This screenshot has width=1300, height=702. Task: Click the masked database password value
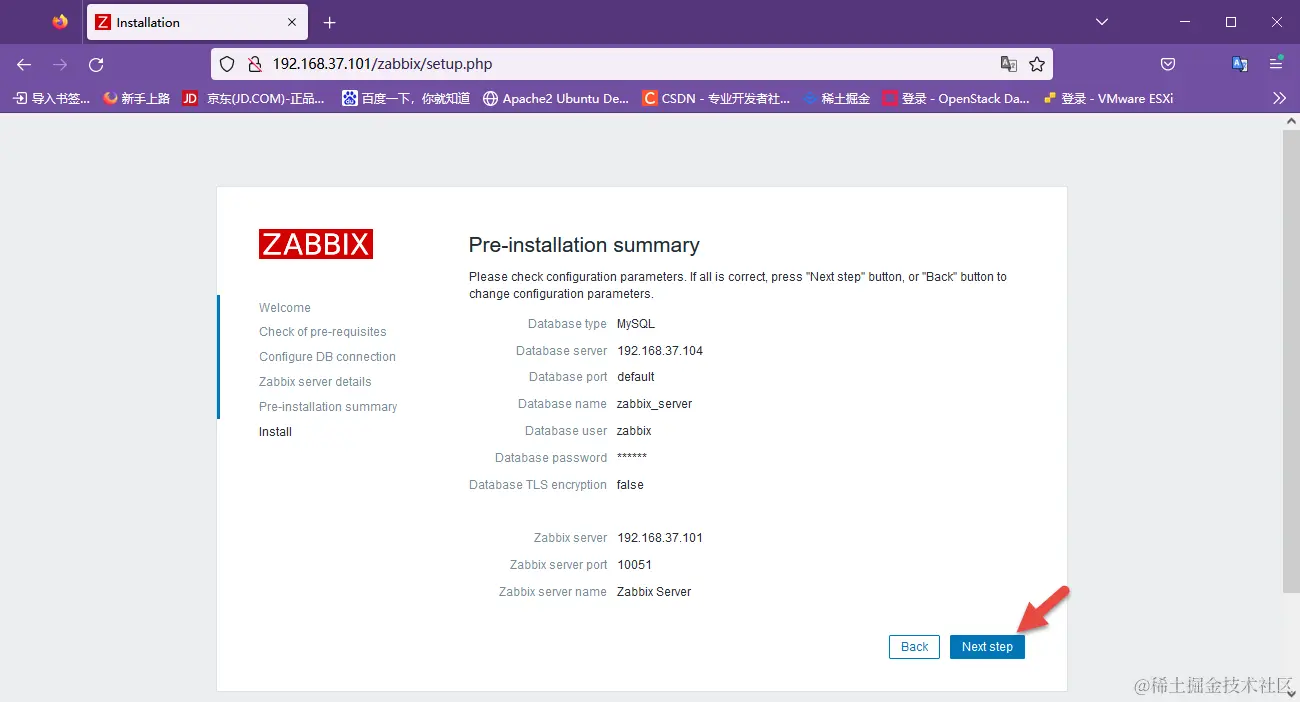tap(632, 458)
